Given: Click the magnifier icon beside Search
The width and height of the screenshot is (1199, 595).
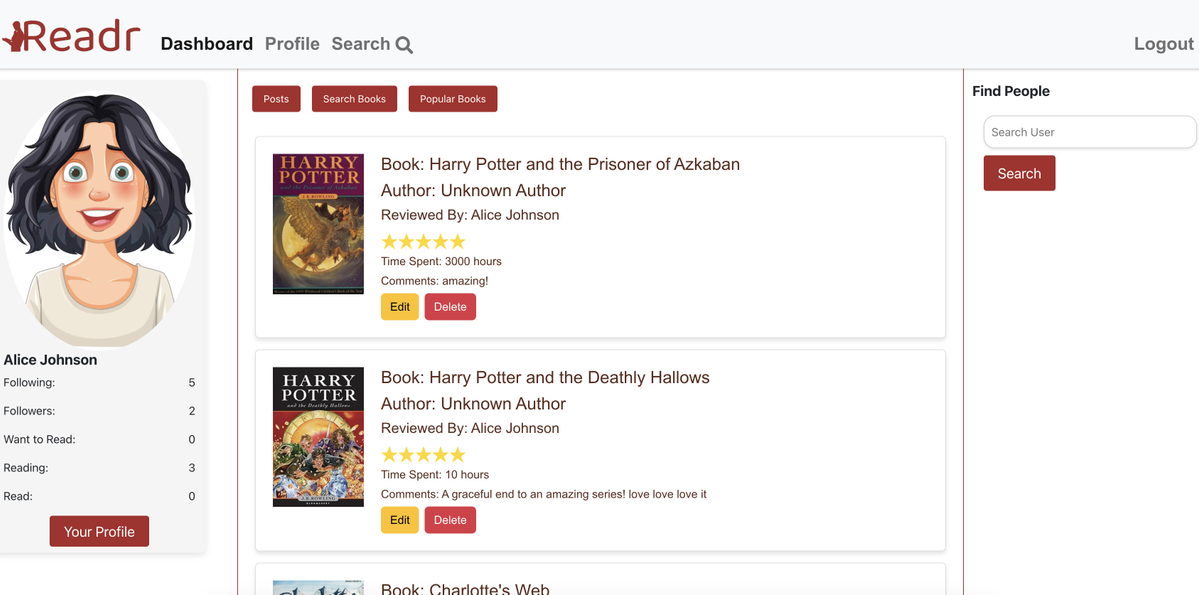Looking at the screenshot, I should click(x=405, y=45).
